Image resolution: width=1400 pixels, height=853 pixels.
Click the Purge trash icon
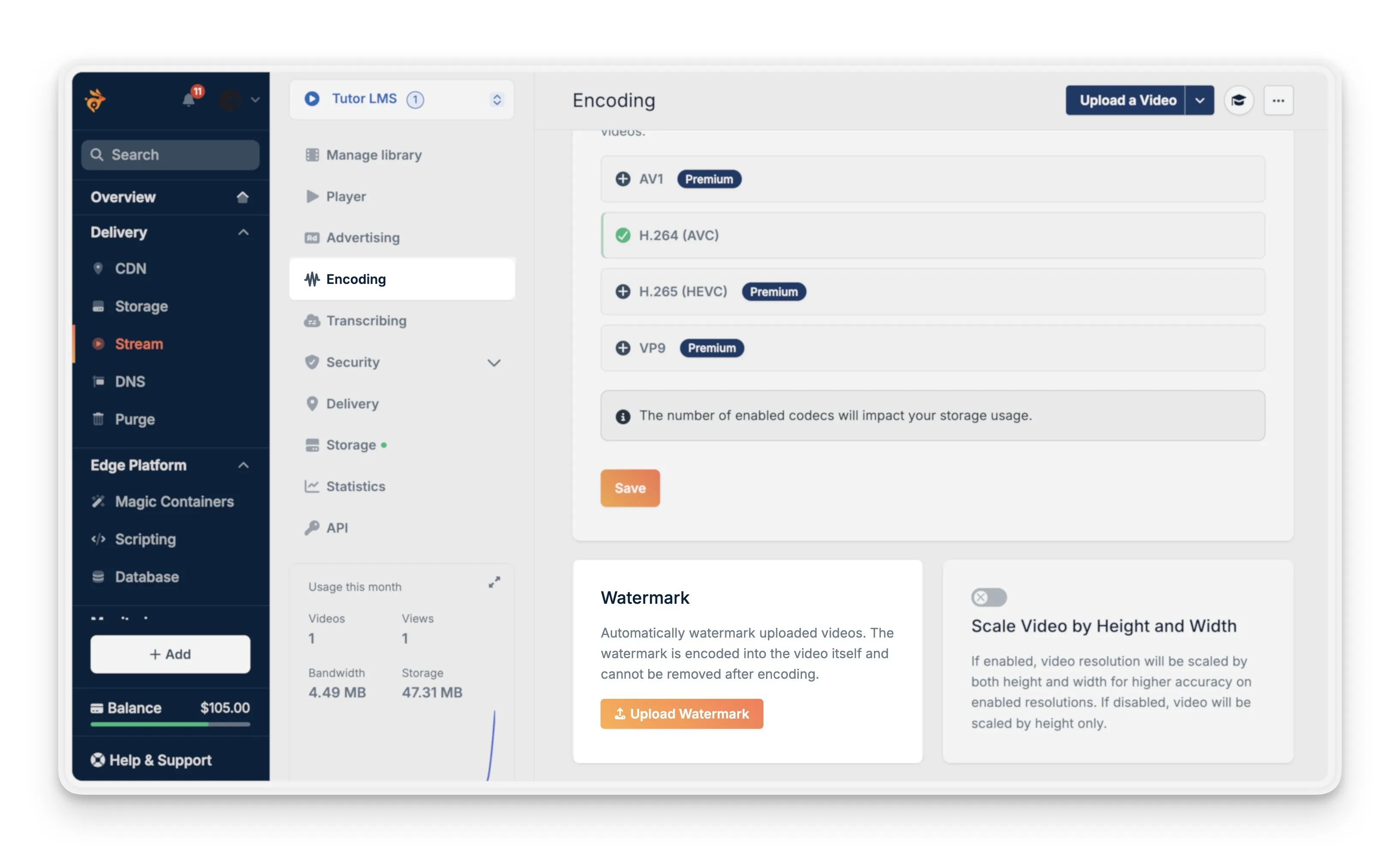click(x=99, y=419)
